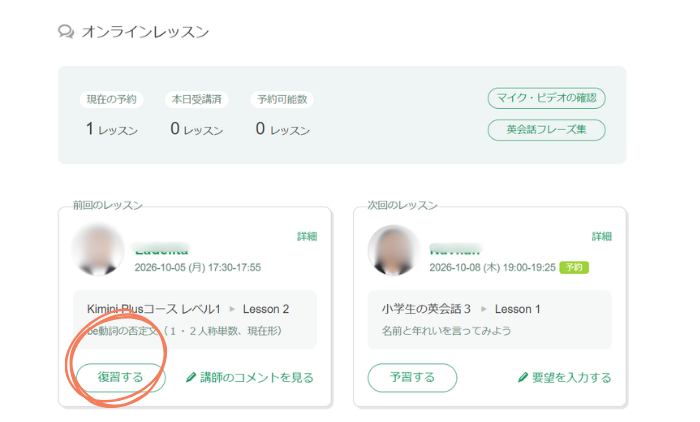Screen dimensions: 700x422
Task: Click Kimini Plusコース レベル1 text
Action: click(x=154, y=309)
